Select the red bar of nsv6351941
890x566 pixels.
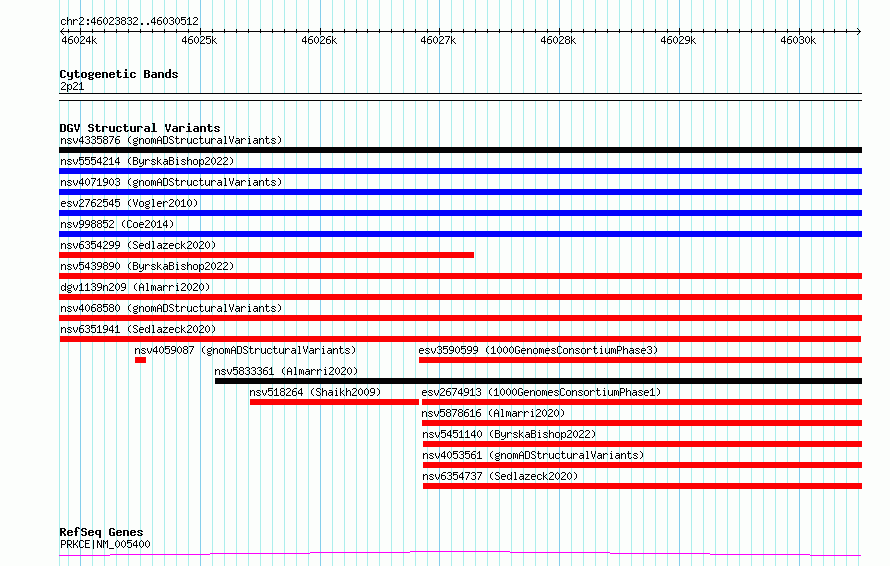pyautogui.click(x=460, y=339)
